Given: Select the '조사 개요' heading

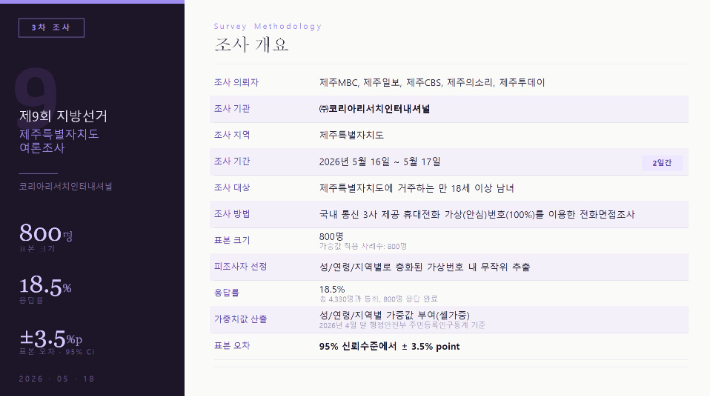Looking at the screenshot, I should (251, 45).
